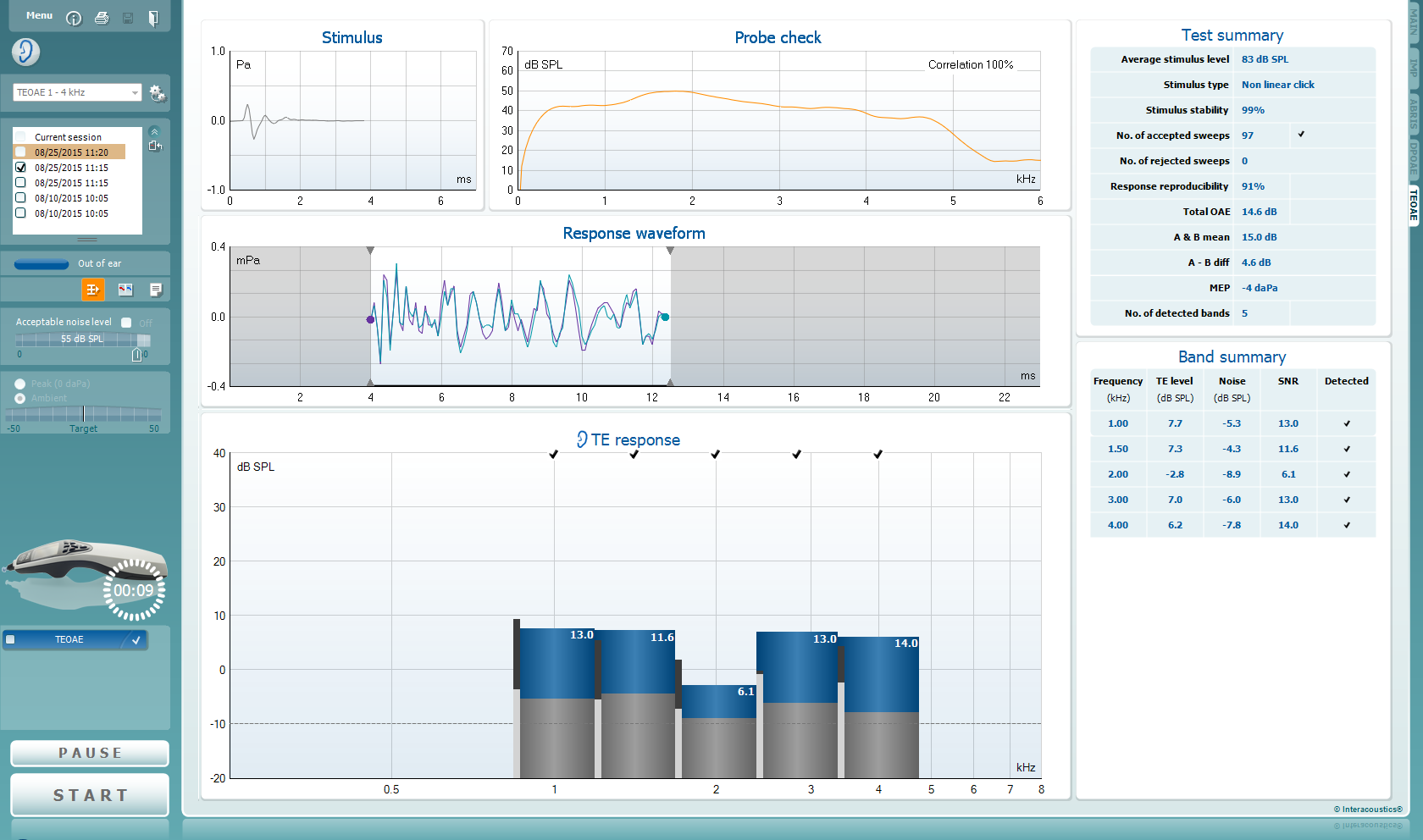Click the ear selection icon
1423x840 pixels.
pyautogui.click(x=25, y=52)
